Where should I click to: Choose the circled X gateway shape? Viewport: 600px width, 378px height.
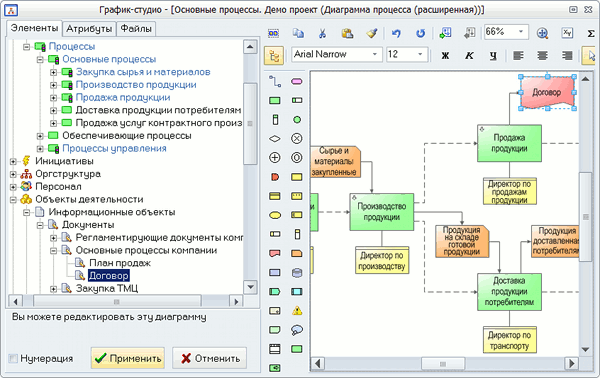297,138
